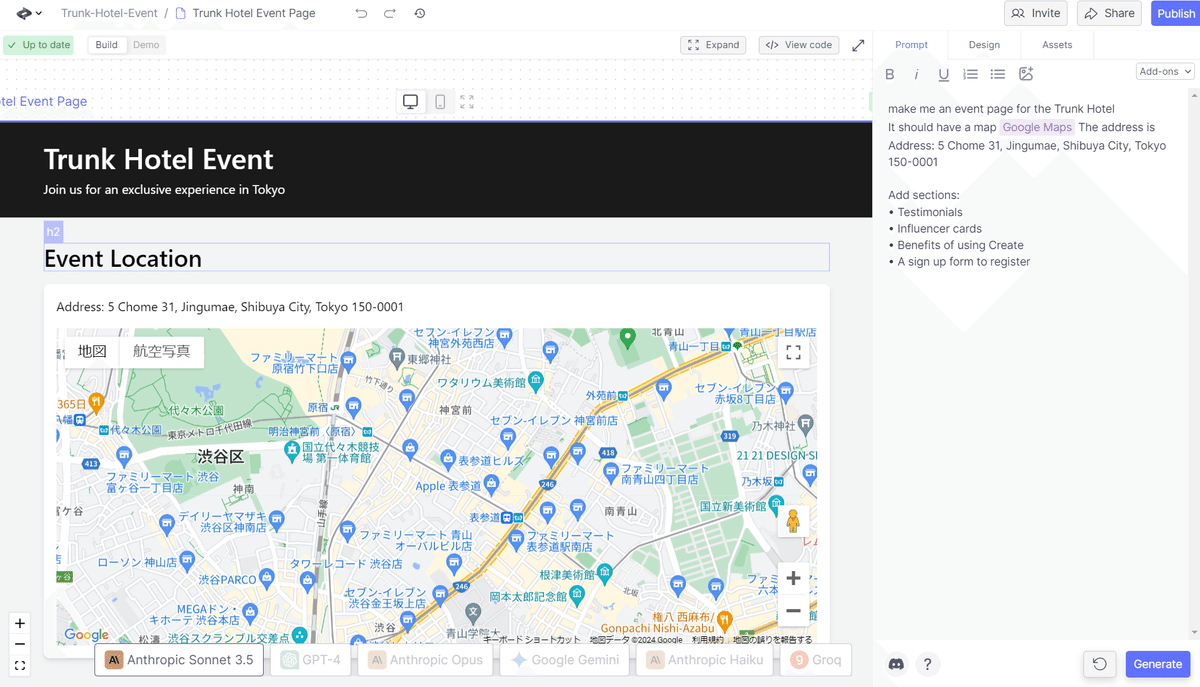Screen dimensions: 1200x687
Task: Select Groq model
Action: point(815,660)
